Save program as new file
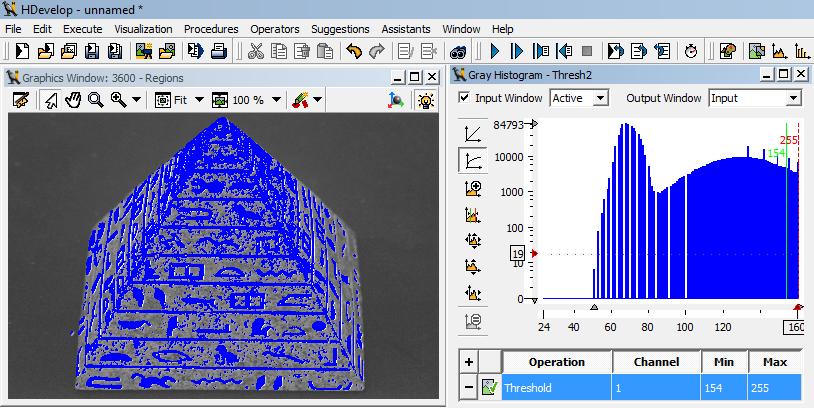This screenshot has height=408, width=814. pyautogui.click(x=115, y=51)
